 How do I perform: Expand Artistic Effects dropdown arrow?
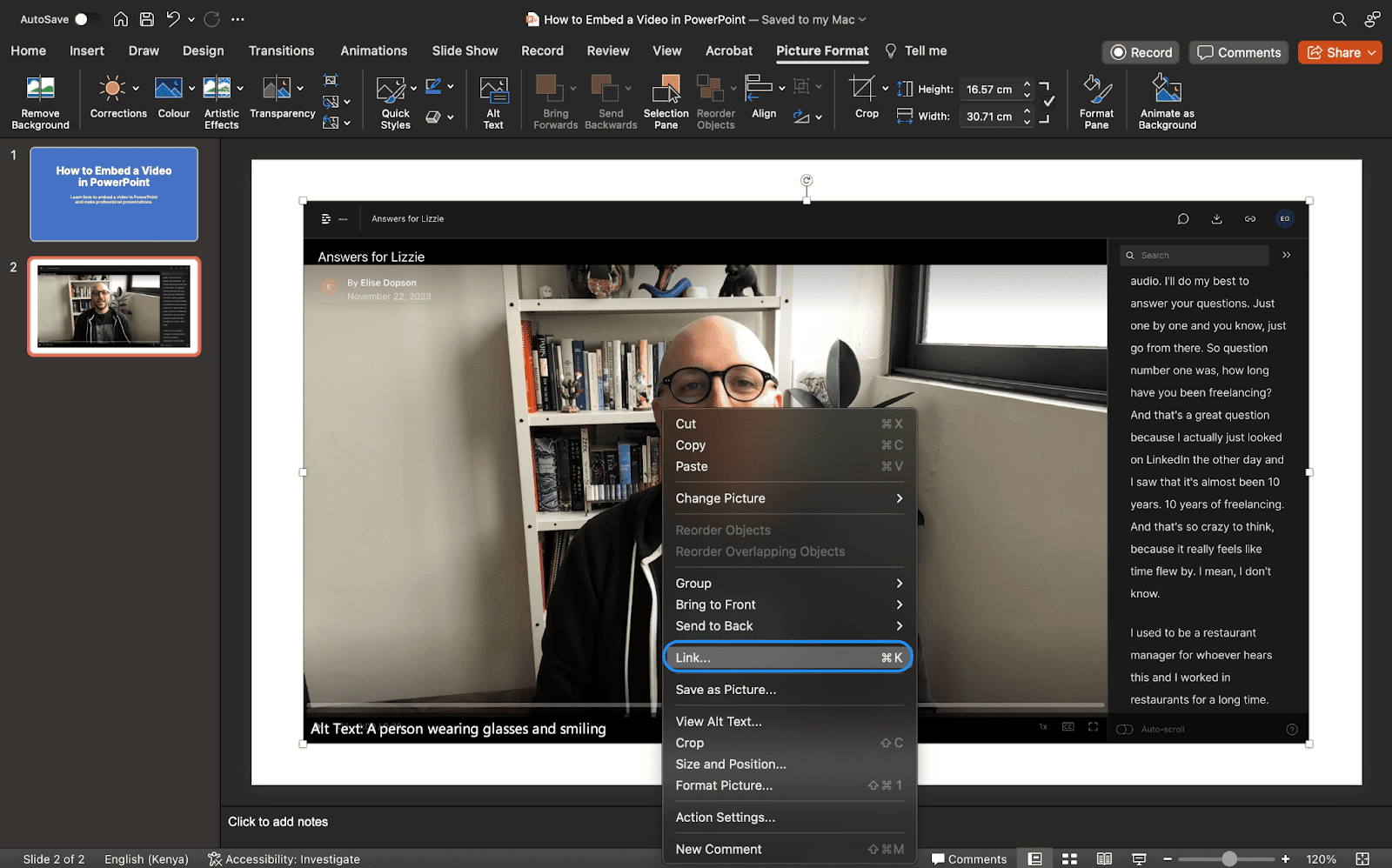[240, 89]
